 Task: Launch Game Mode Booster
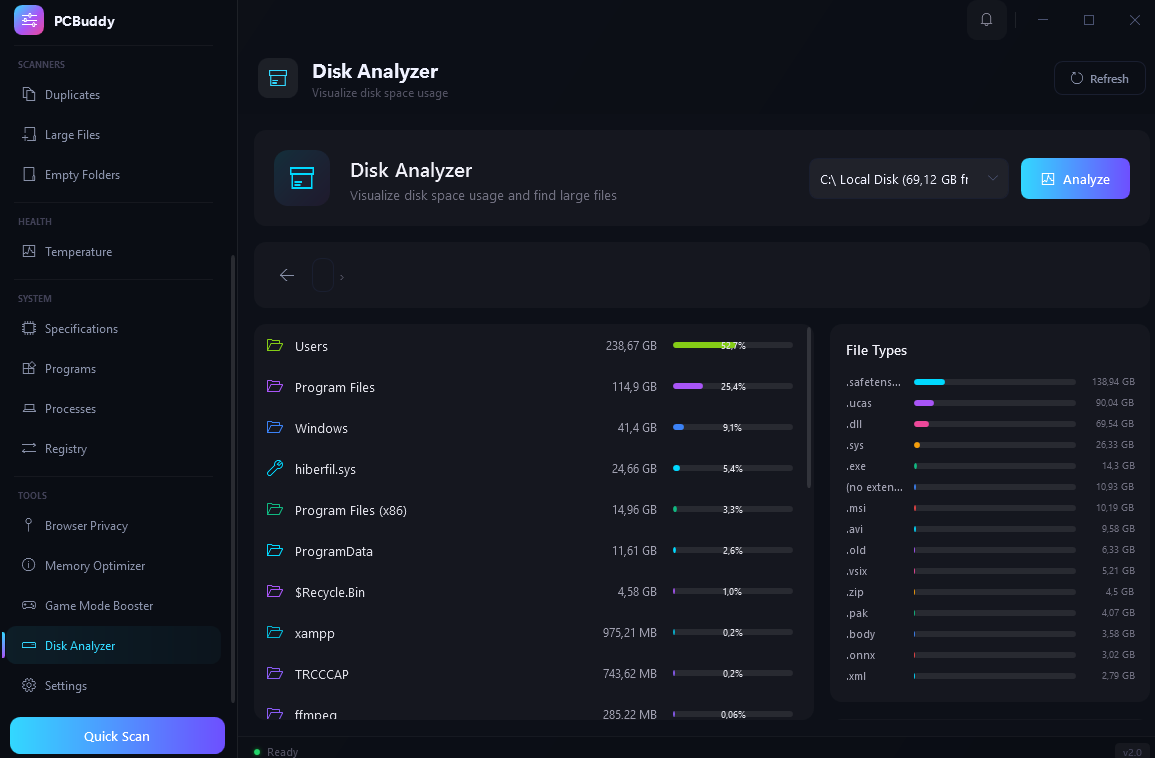pos(99,605)
